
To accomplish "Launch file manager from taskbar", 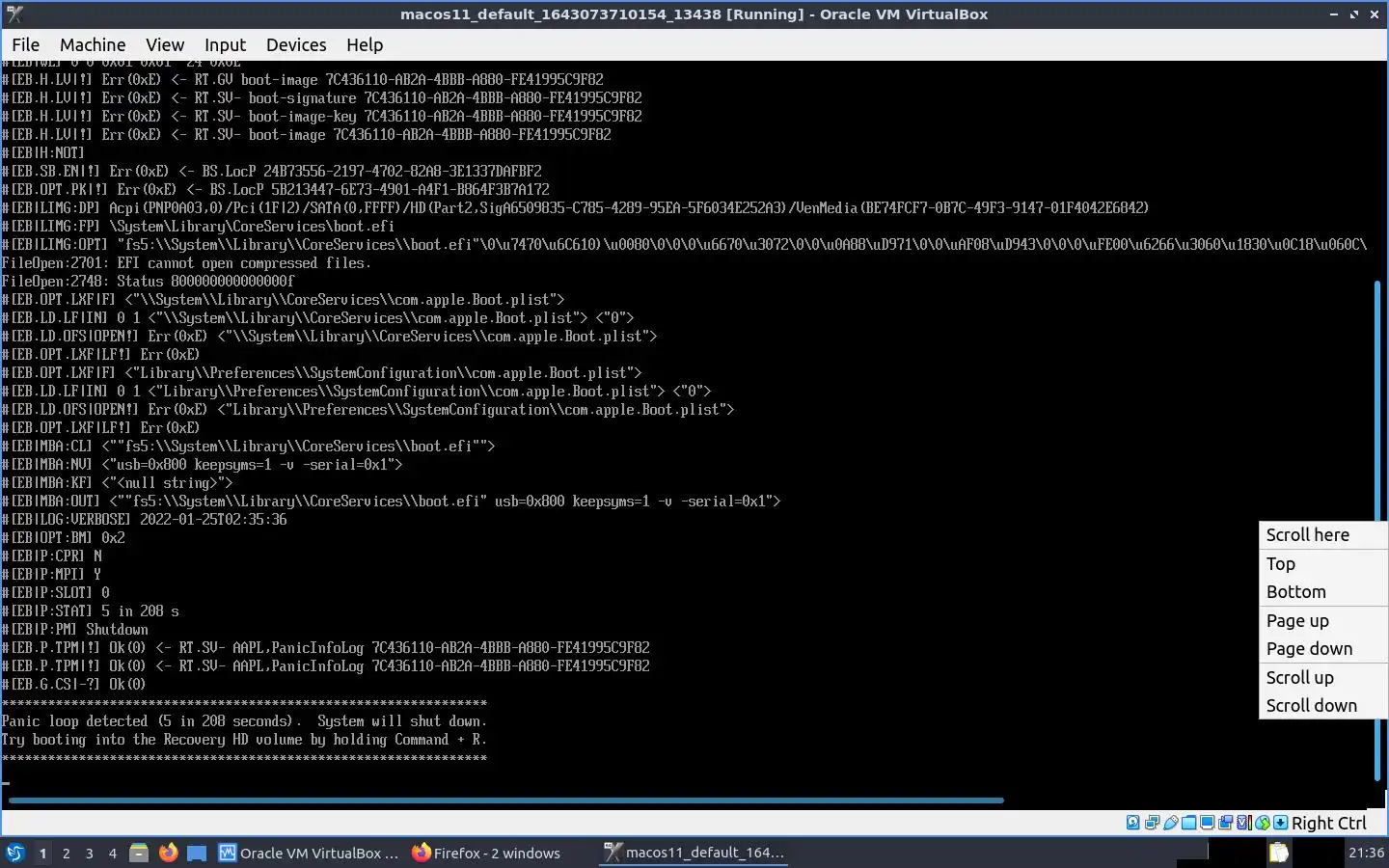I will 139,853.
